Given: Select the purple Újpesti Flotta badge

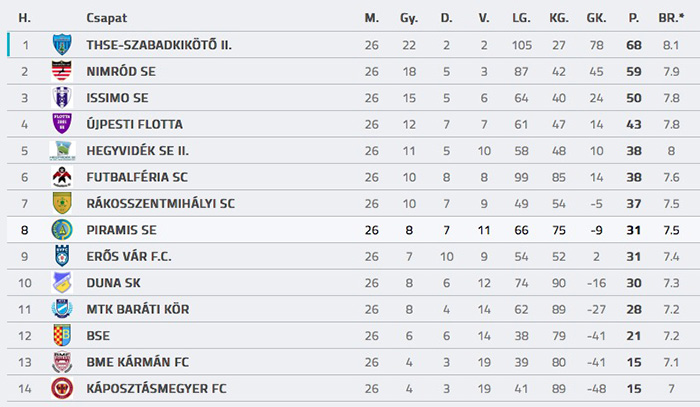Looking at the screenshot, I should click(62, 124).
